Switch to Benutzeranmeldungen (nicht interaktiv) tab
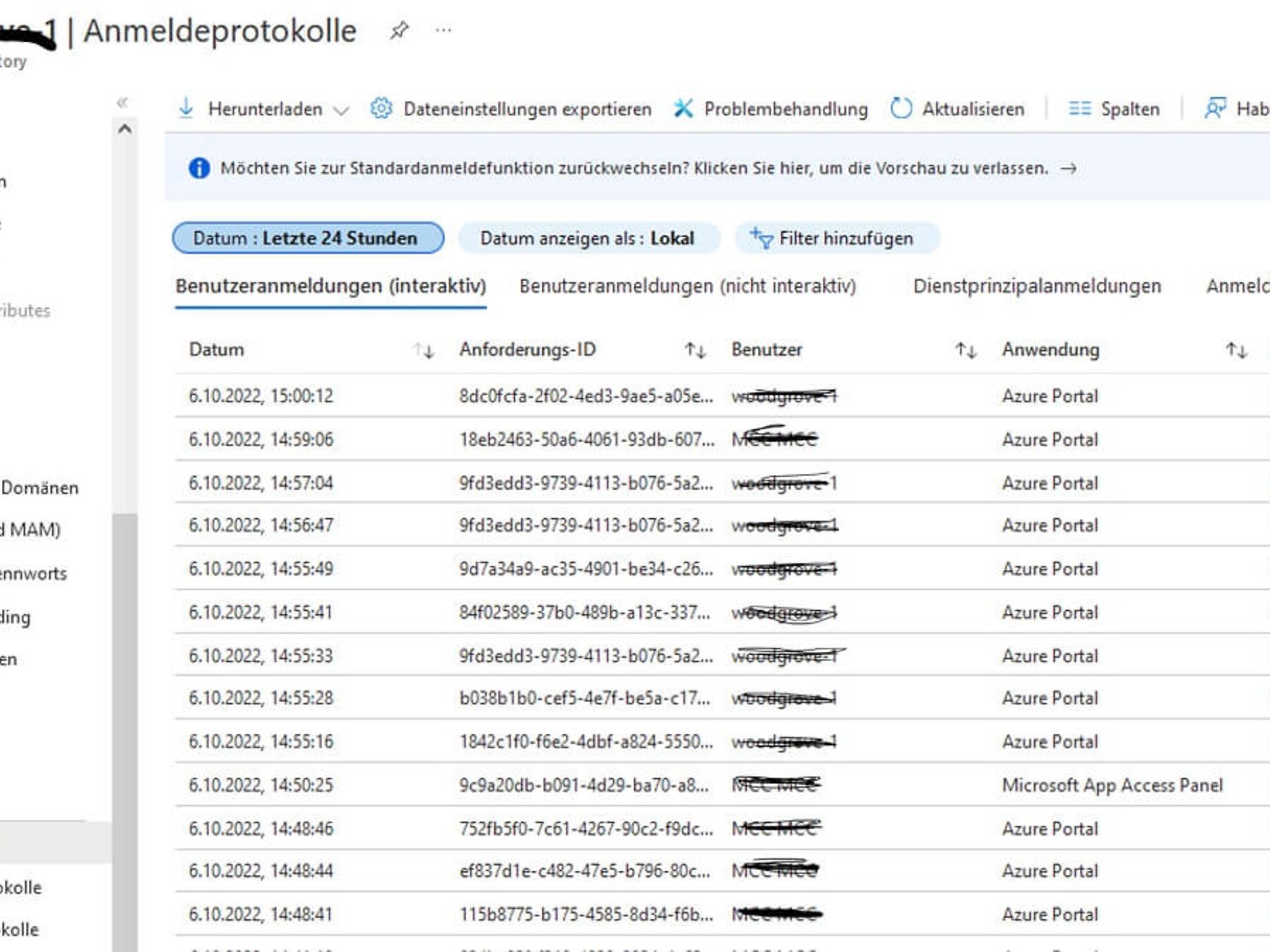Screen dimensions: 1270x952 pos(687,286)
